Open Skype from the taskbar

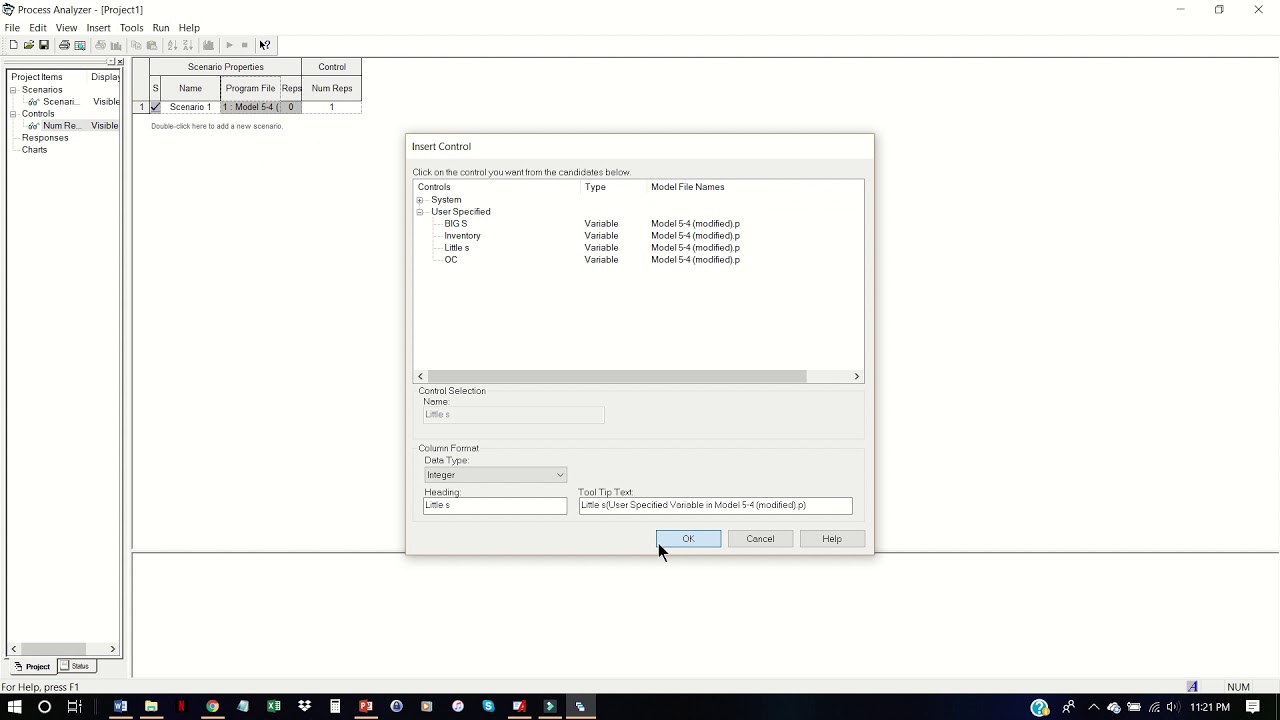pos(488,707)
